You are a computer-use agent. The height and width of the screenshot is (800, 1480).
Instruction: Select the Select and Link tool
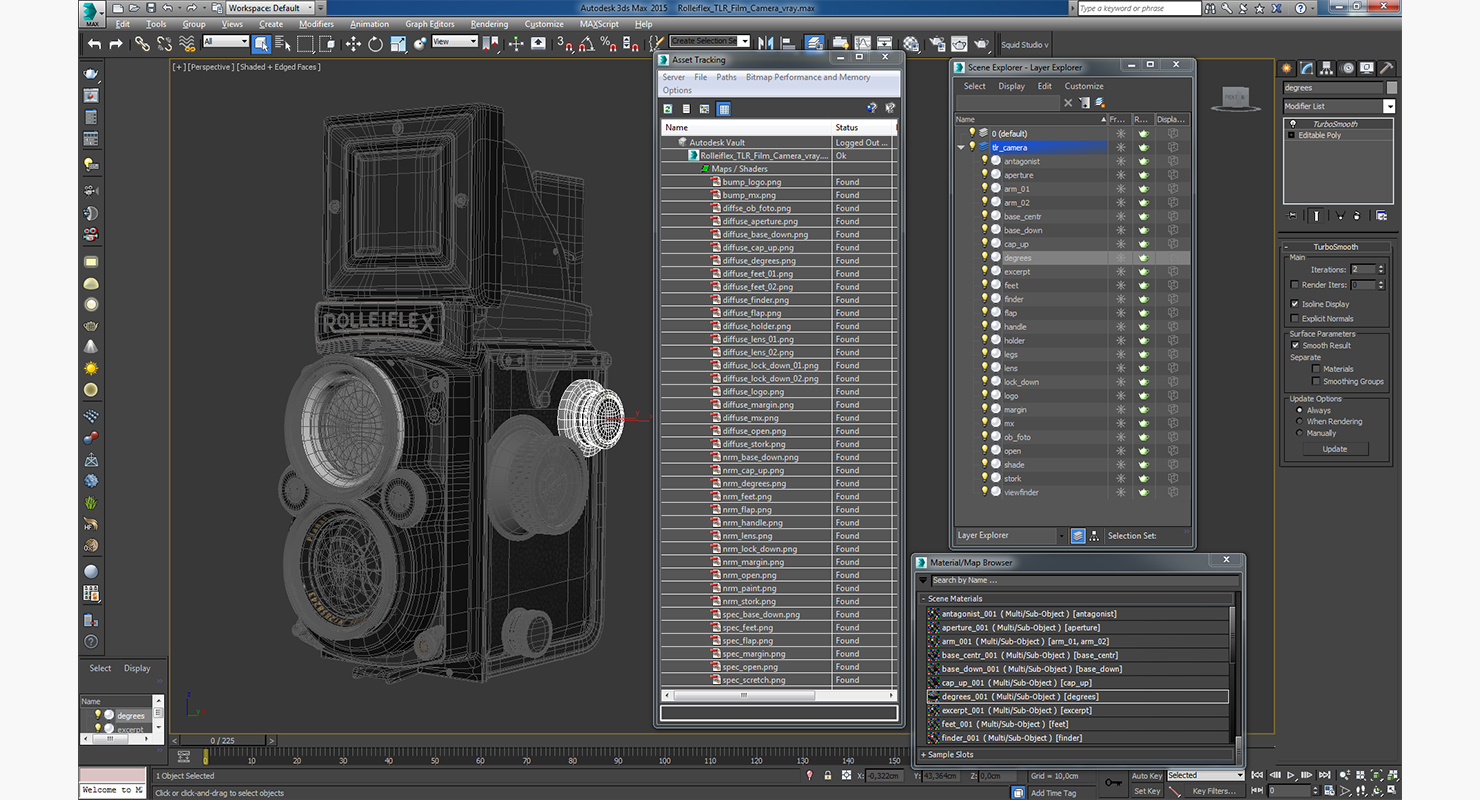(x=143, y=44)
